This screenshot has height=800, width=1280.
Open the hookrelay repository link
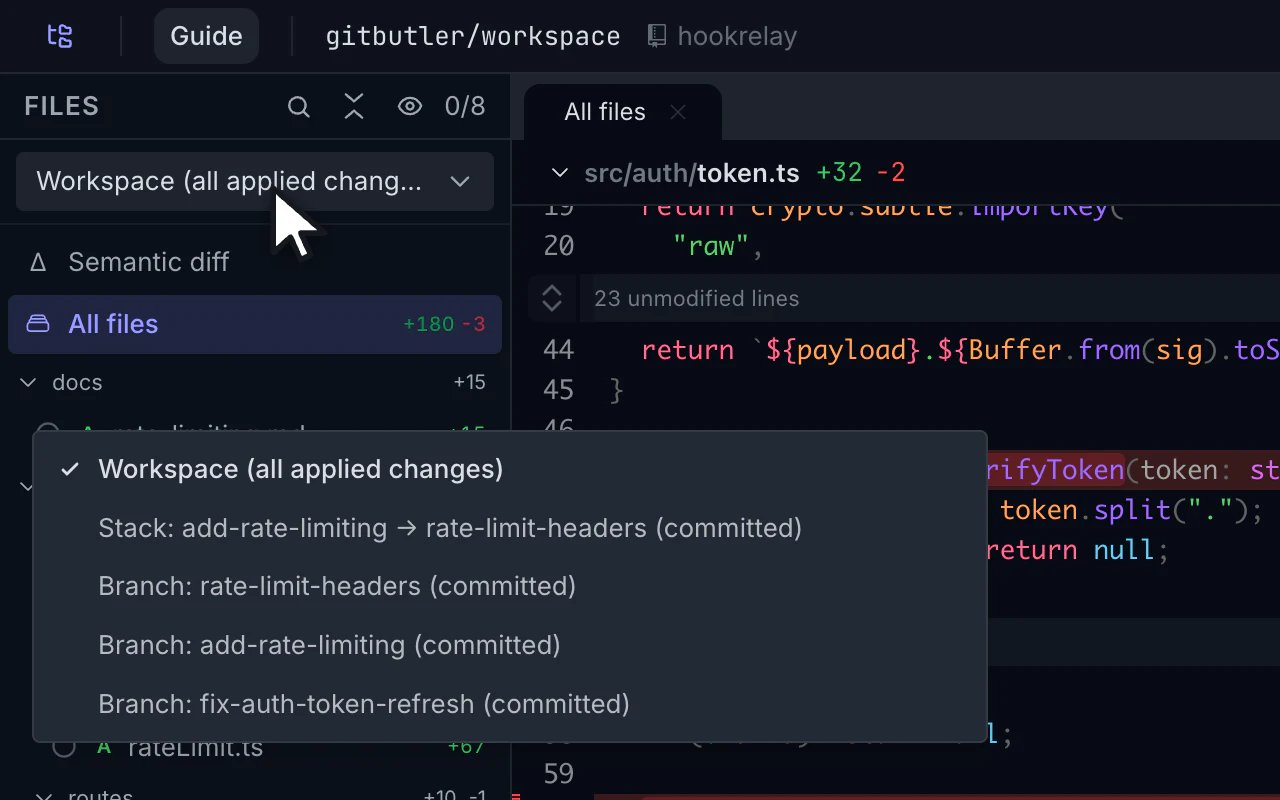pos(737,37)
